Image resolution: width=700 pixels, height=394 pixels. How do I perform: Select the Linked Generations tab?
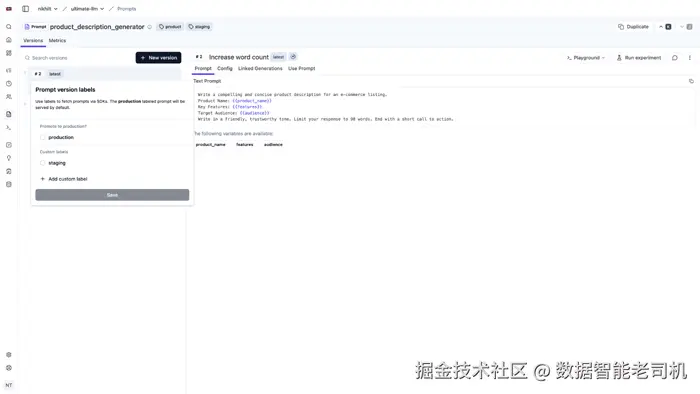pyautogui.click(x=260, y=69)
